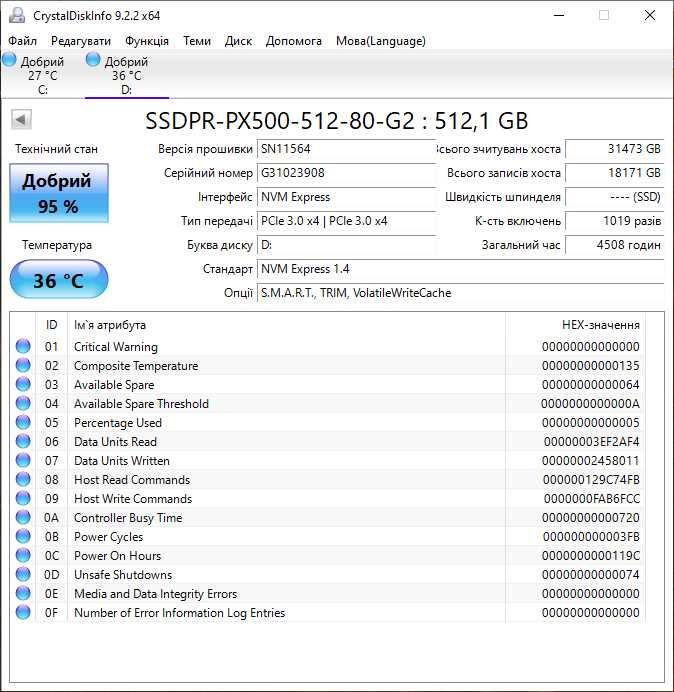Select the Power On Hours attribute name
Viewport: 674px width, 692px height.
(117, 556)
